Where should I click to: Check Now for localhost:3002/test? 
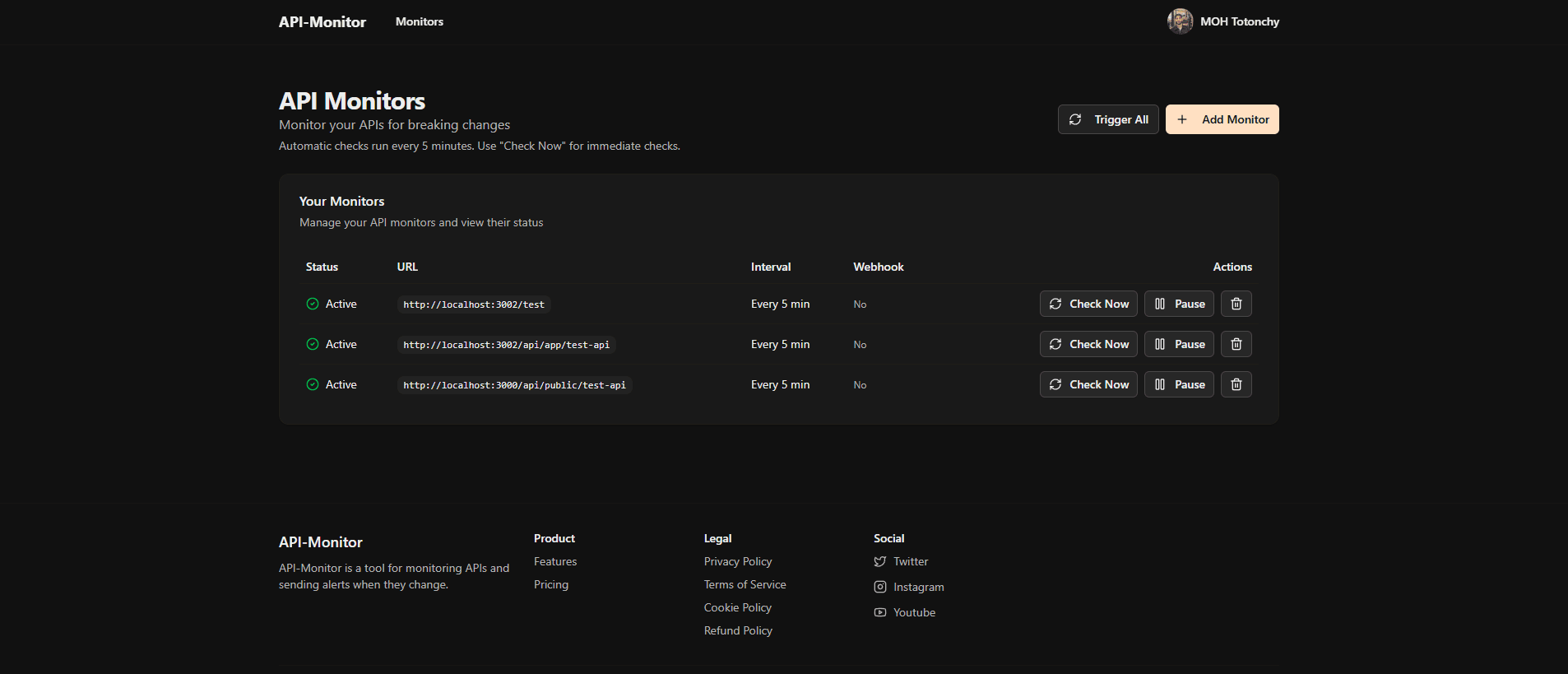(x=1088, y=304)
